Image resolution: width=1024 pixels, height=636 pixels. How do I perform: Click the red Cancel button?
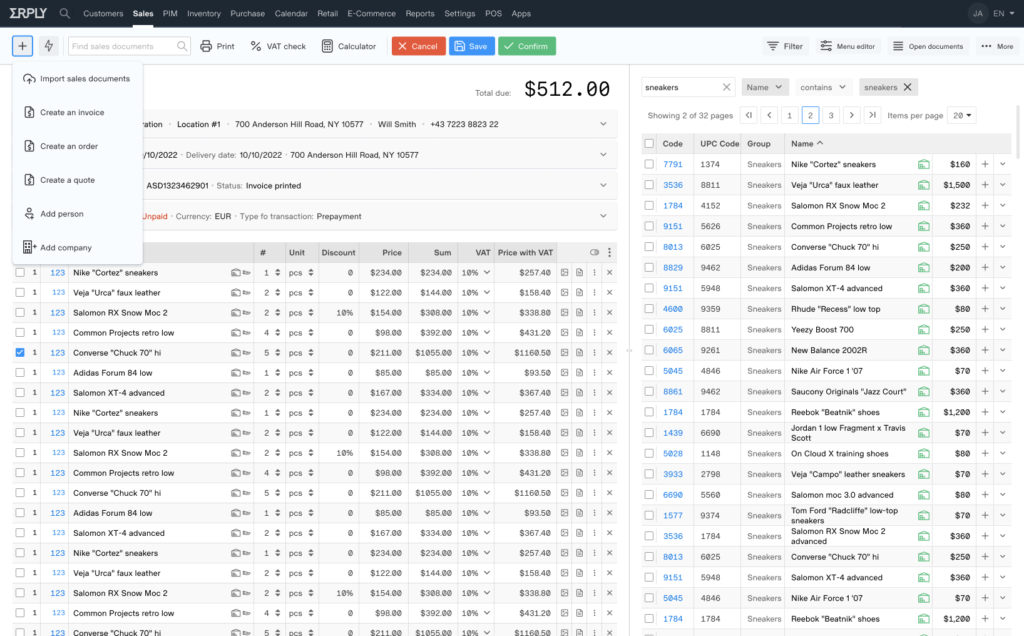pos(418,46)
